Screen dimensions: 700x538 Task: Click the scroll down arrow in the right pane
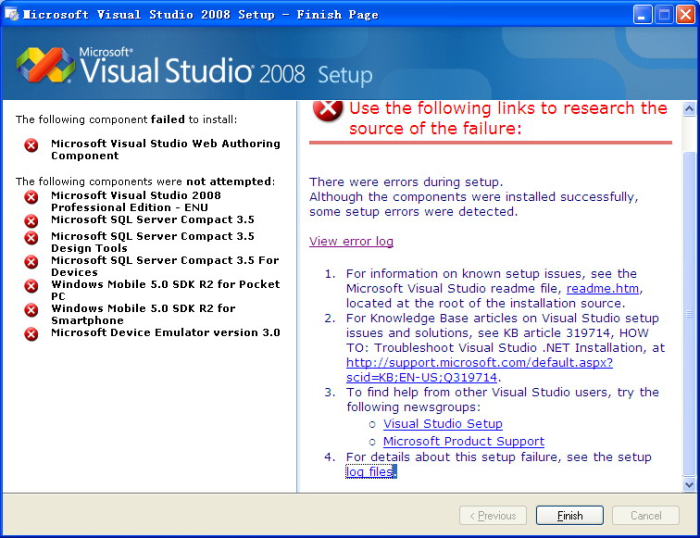tap(689, 484)
